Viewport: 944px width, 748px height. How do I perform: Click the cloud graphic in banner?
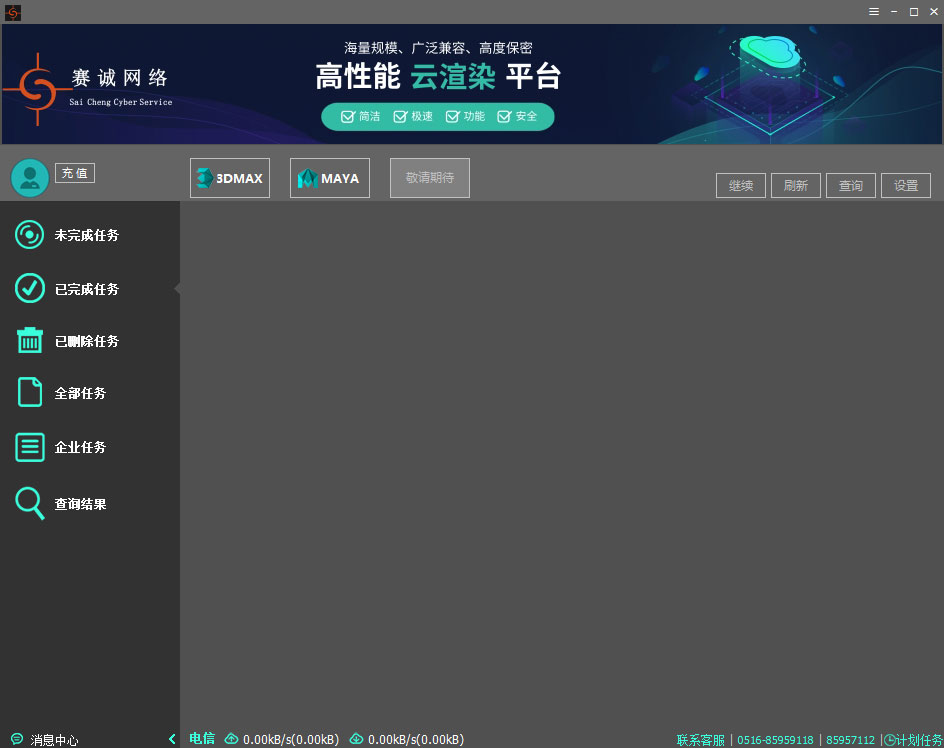click(x=771, y=54)
